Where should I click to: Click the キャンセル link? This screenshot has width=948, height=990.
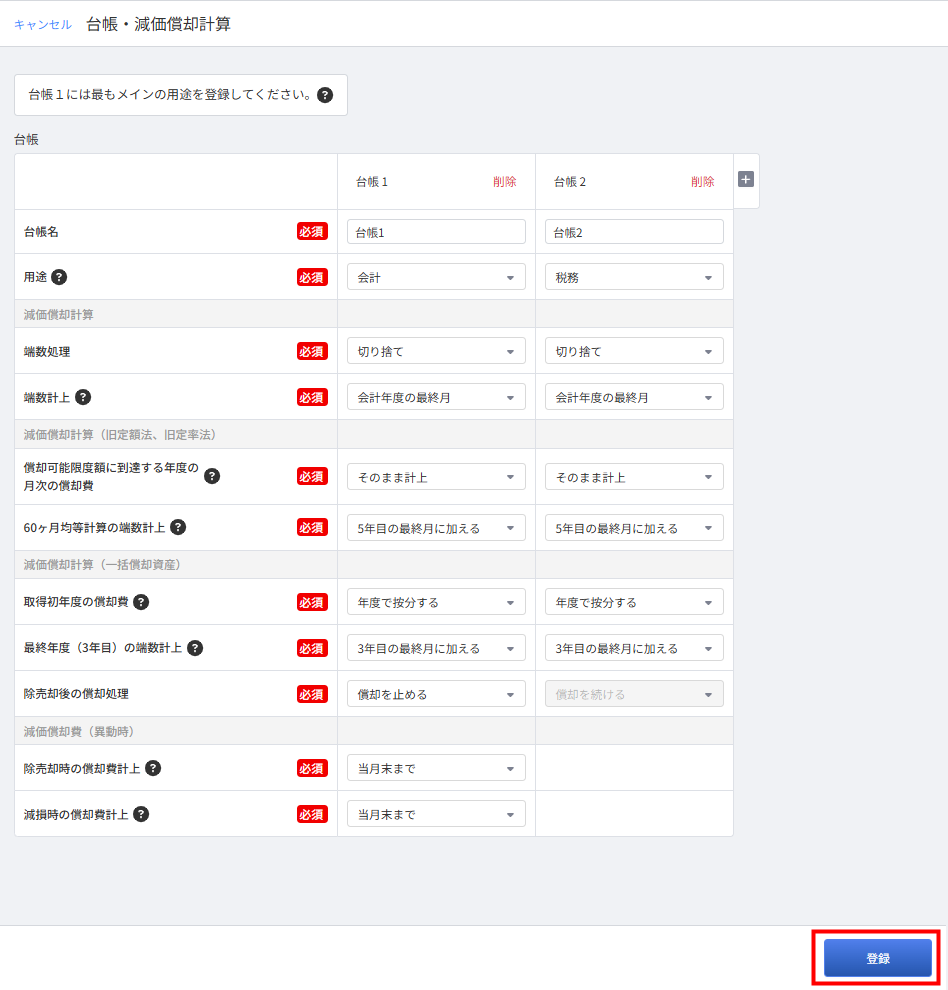[x=43, y=24]
